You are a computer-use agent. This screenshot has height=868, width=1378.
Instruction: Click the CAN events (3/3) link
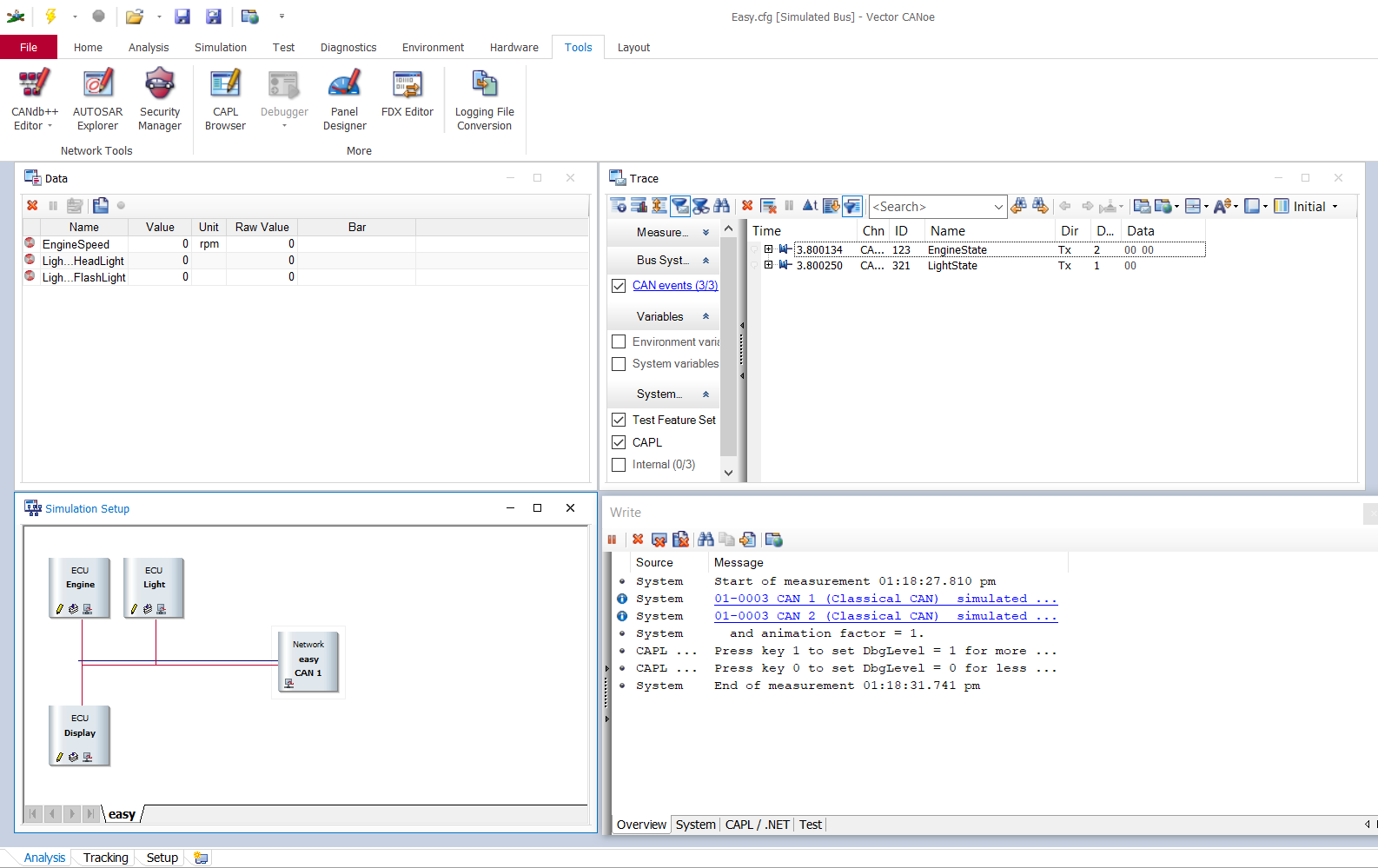[675, 286]
